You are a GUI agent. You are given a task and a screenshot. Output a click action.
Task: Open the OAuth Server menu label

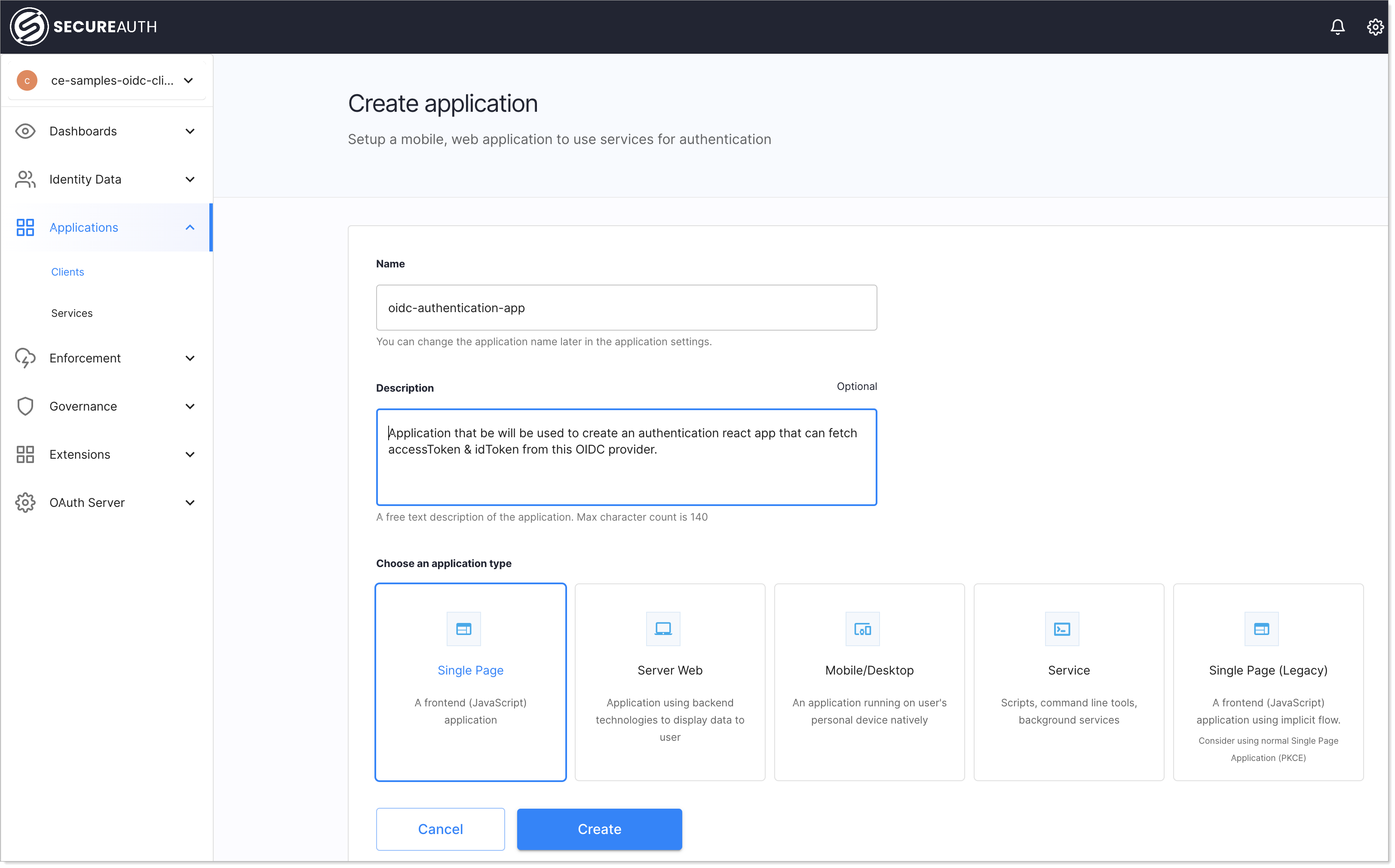(x=87, y=503)
